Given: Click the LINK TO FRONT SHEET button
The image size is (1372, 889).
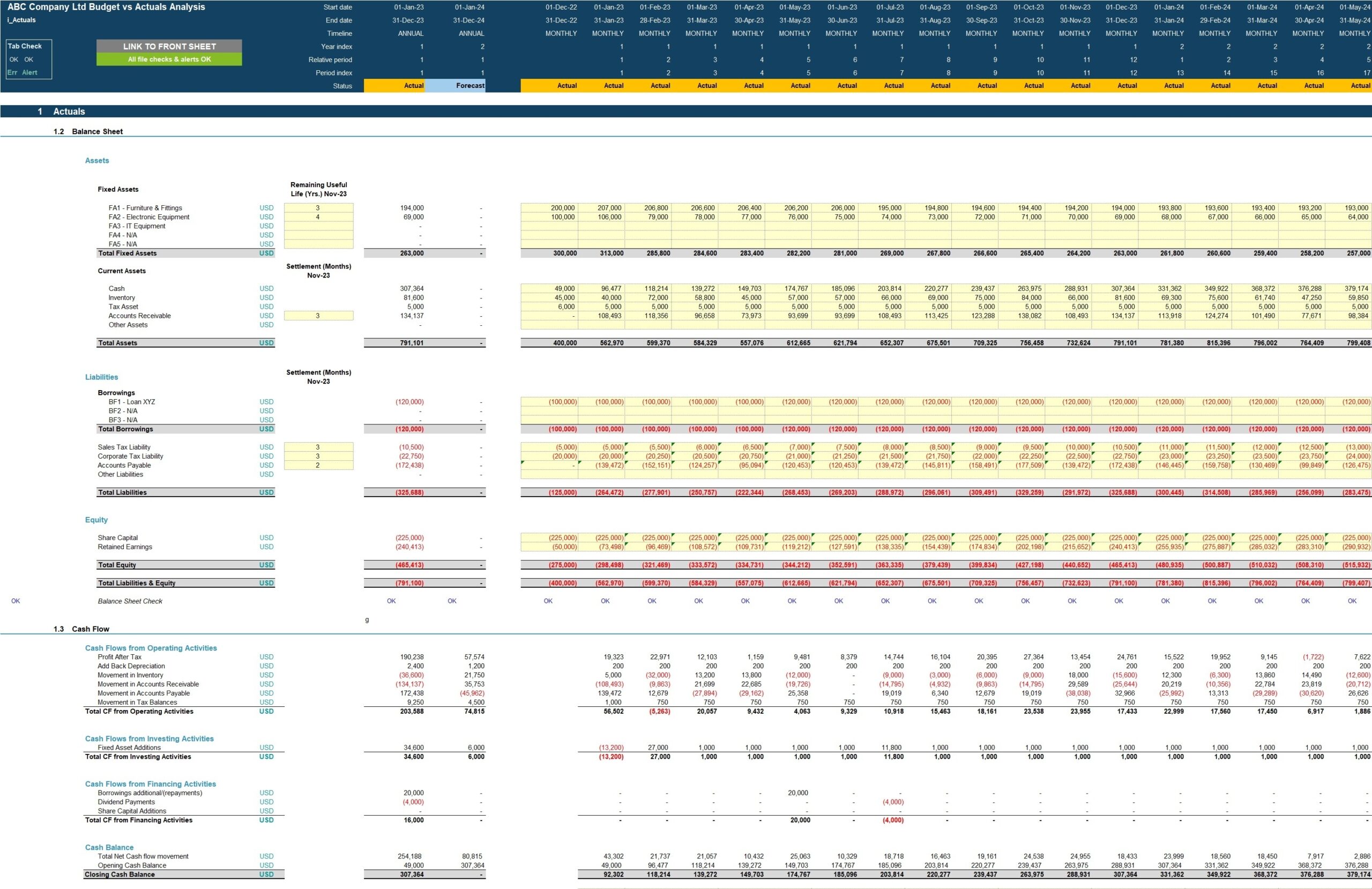Looking at the screenshot, I should point(169,46).
